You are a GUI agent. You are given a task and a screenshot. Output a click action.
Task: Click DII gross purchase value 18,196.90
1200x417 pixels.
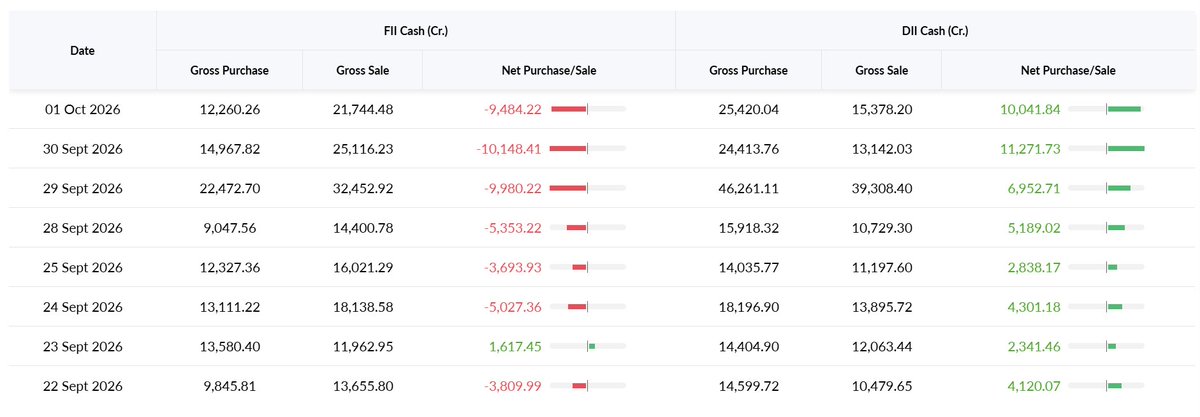[748, 307]
